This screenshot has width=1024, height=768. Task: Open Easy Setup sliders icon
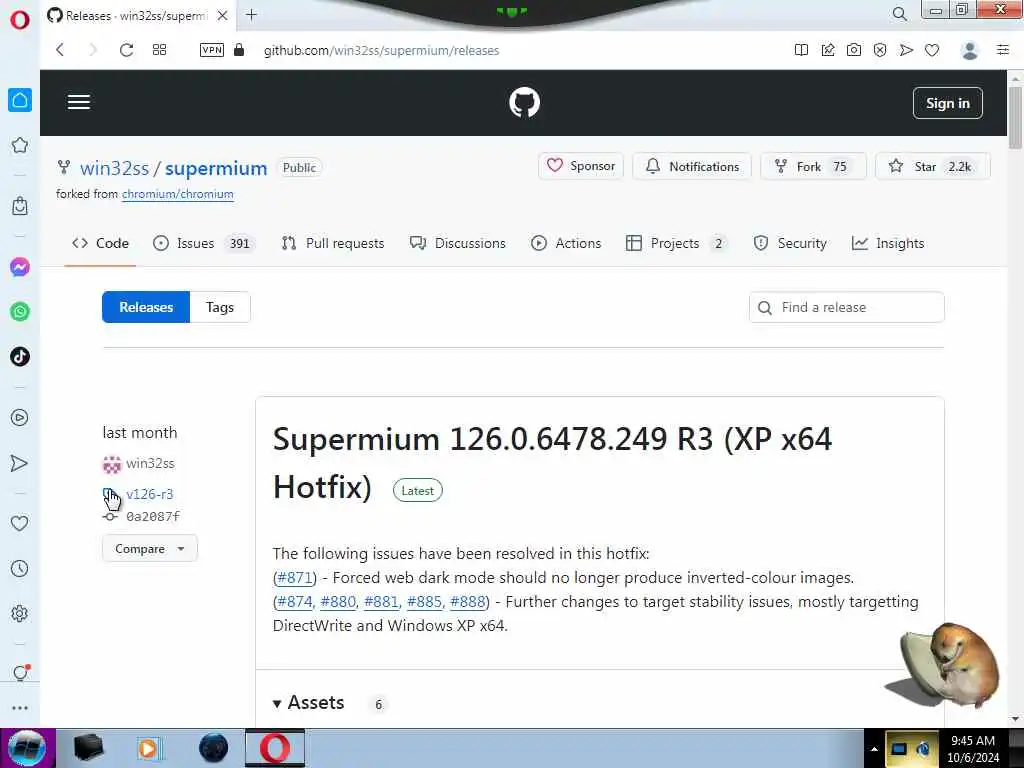(x=1003, y=50)
